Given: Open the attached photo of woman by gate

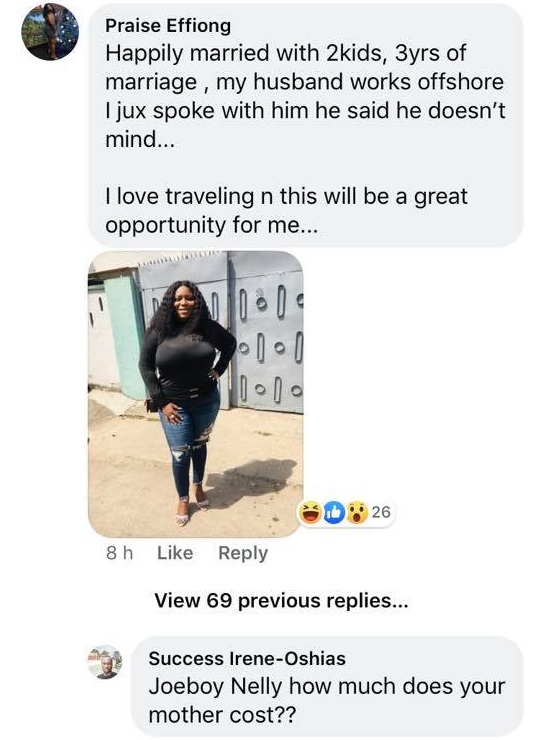Looking at the screenshot, I should [195, 394].
